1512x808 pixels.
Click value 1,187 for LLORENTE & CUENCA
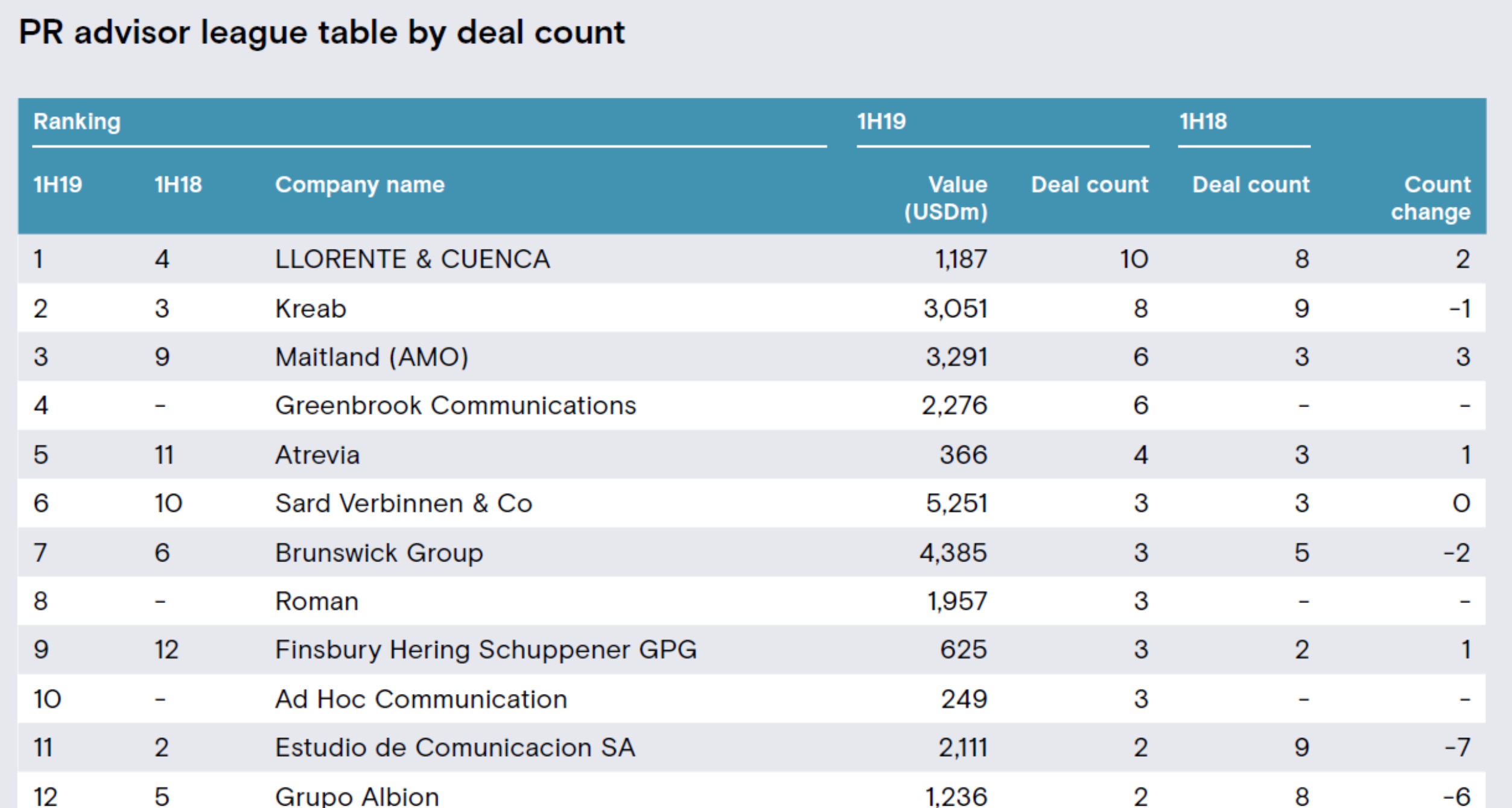(x=961, y=259)
